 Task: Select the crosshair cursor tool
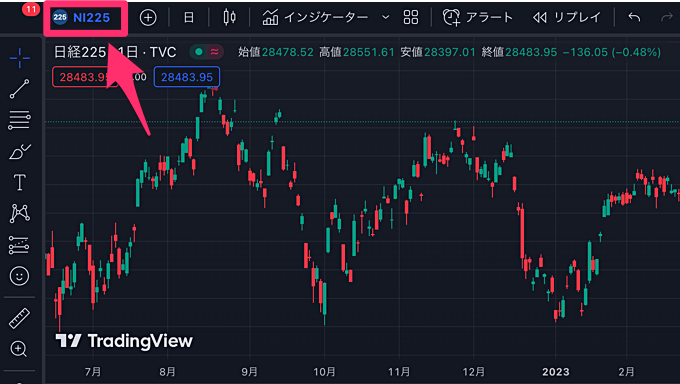[x=20, y=58]
